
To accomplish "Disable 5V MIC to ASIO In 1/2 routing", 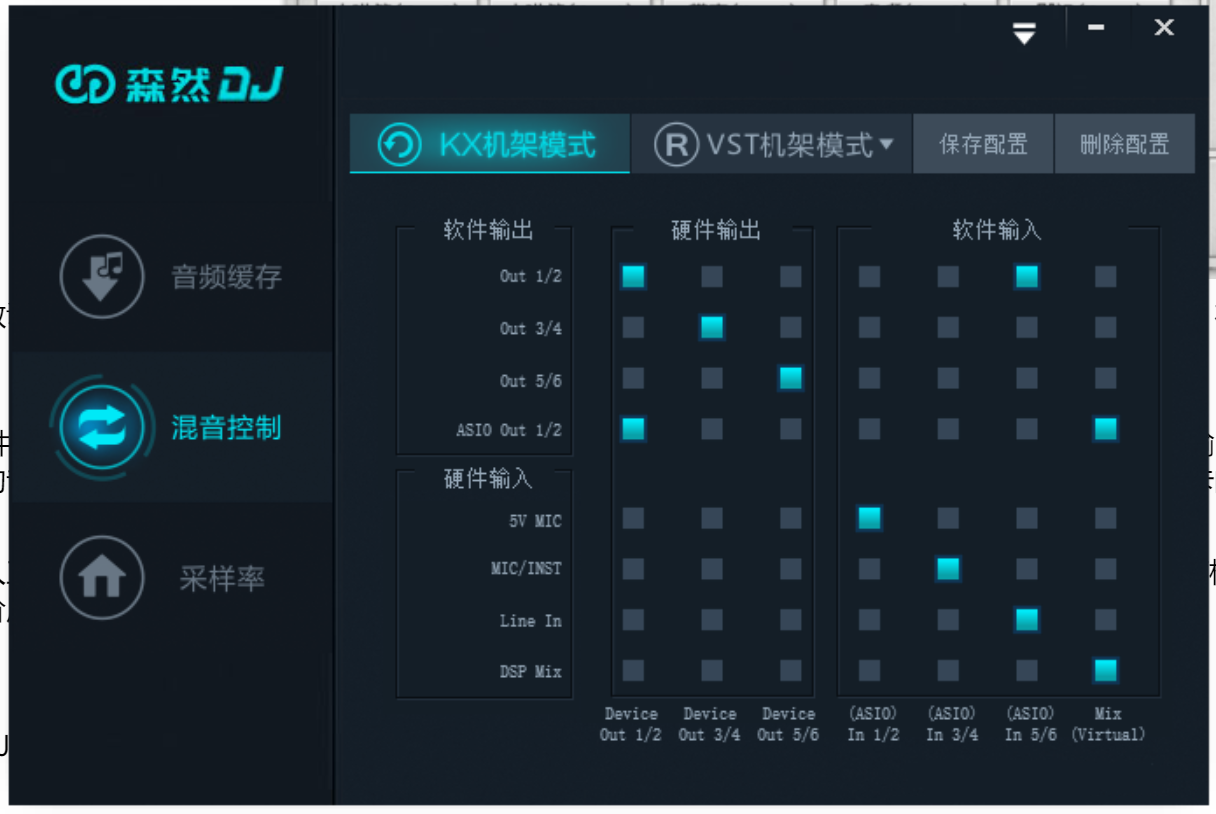I will click(x=869, y=518).
